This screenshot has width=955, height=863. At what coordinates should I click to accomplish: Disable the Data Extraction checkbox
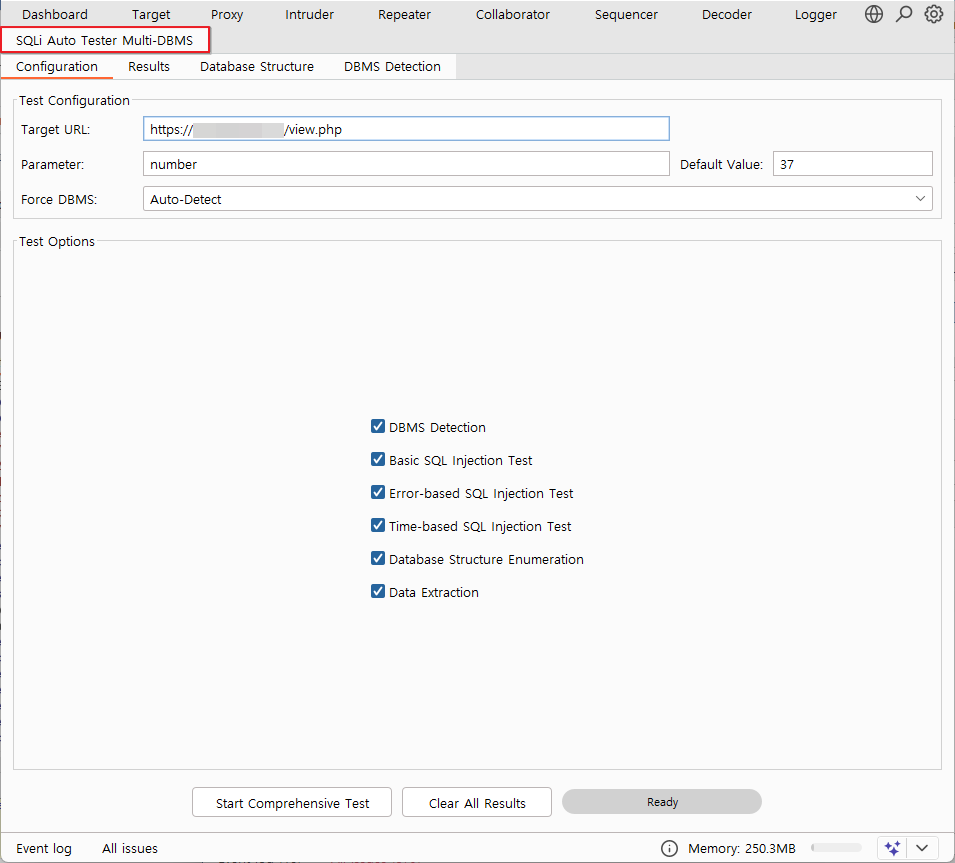coord(378,591)
